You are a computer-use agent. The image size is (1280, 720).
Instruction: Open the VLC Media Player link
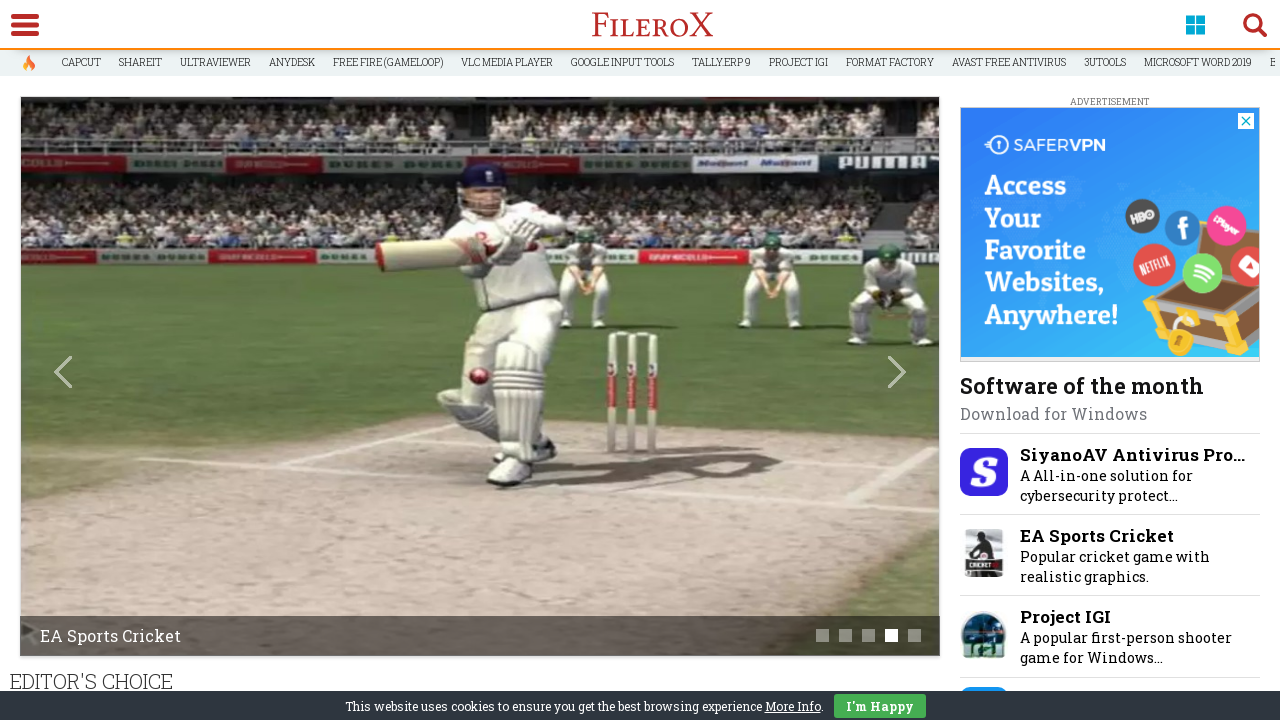tap(507, 63)
